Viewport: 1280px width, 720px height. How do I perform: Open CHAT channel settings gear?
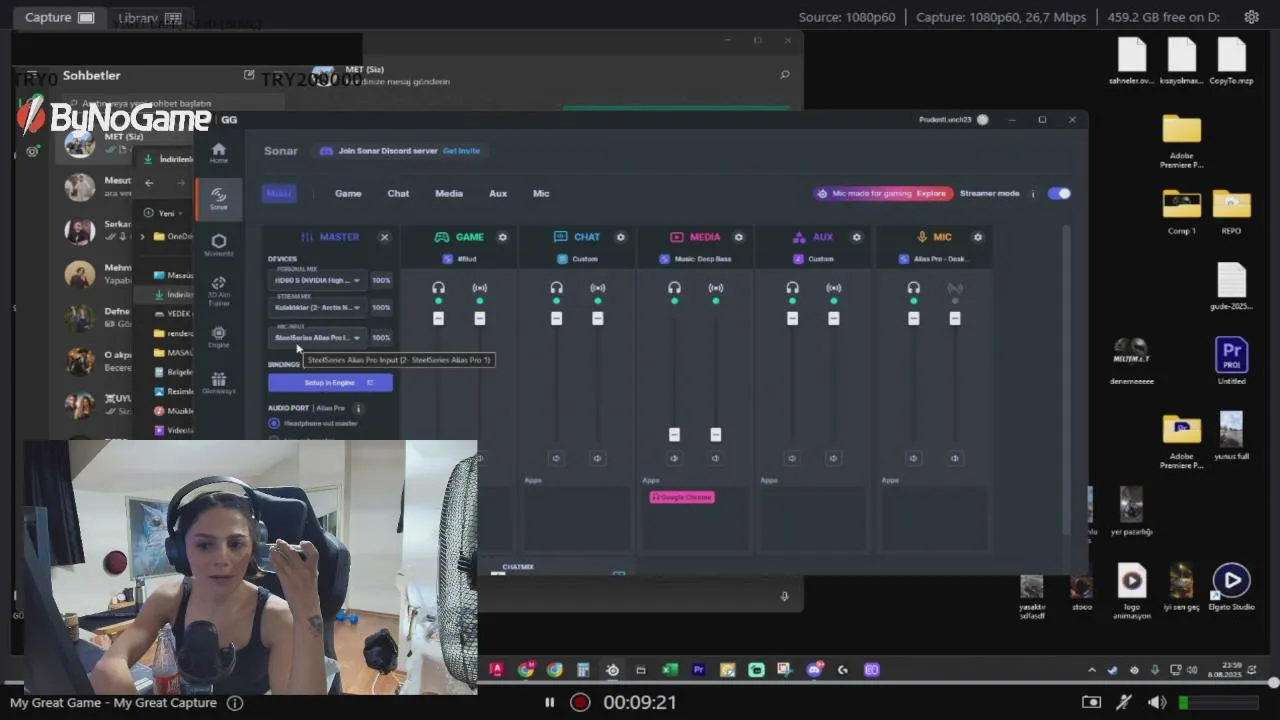pos(620,237)
